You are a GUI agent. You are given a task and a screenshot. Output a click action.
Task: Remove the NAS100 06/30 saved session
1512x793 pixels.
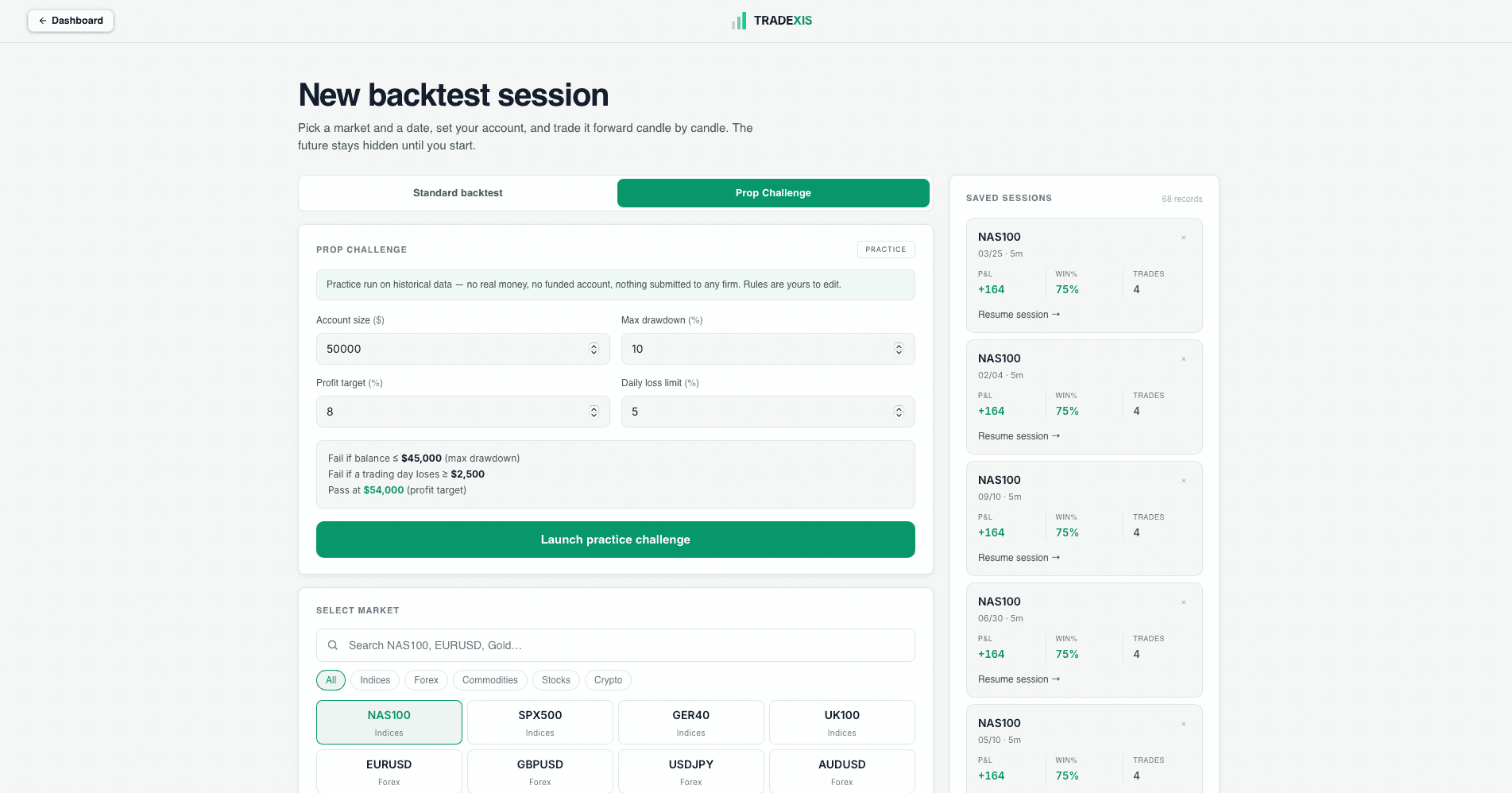[x=1183, y=602]
